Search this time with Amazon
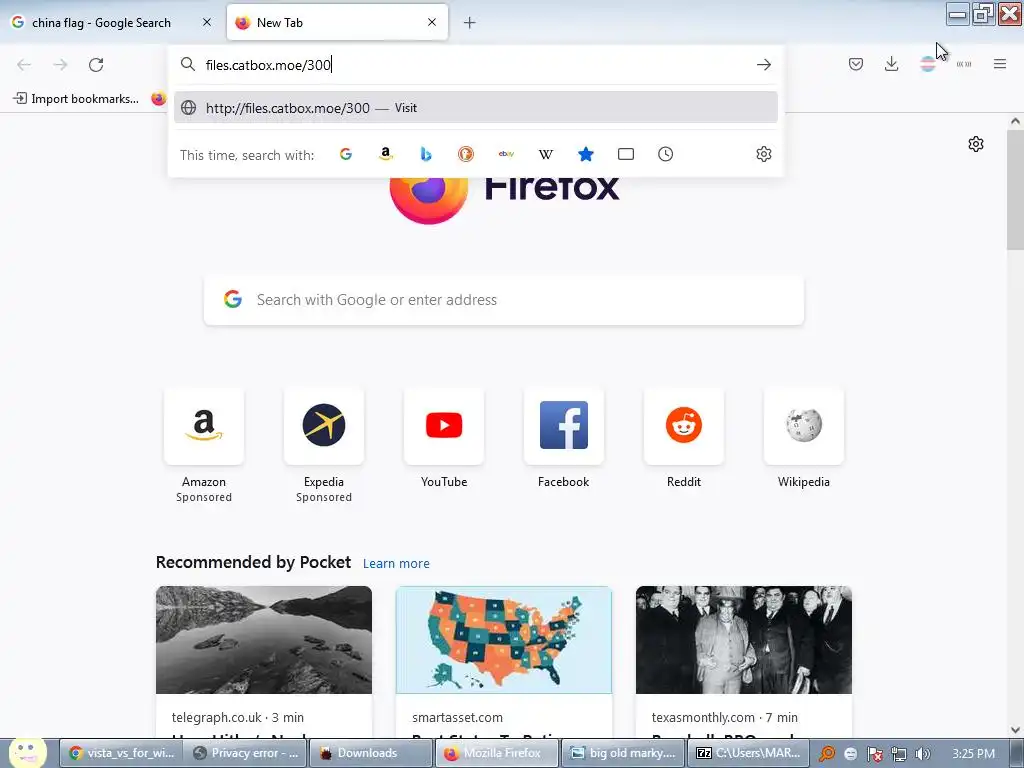Screen dimensions: 1024x768 tap(386, 154)
